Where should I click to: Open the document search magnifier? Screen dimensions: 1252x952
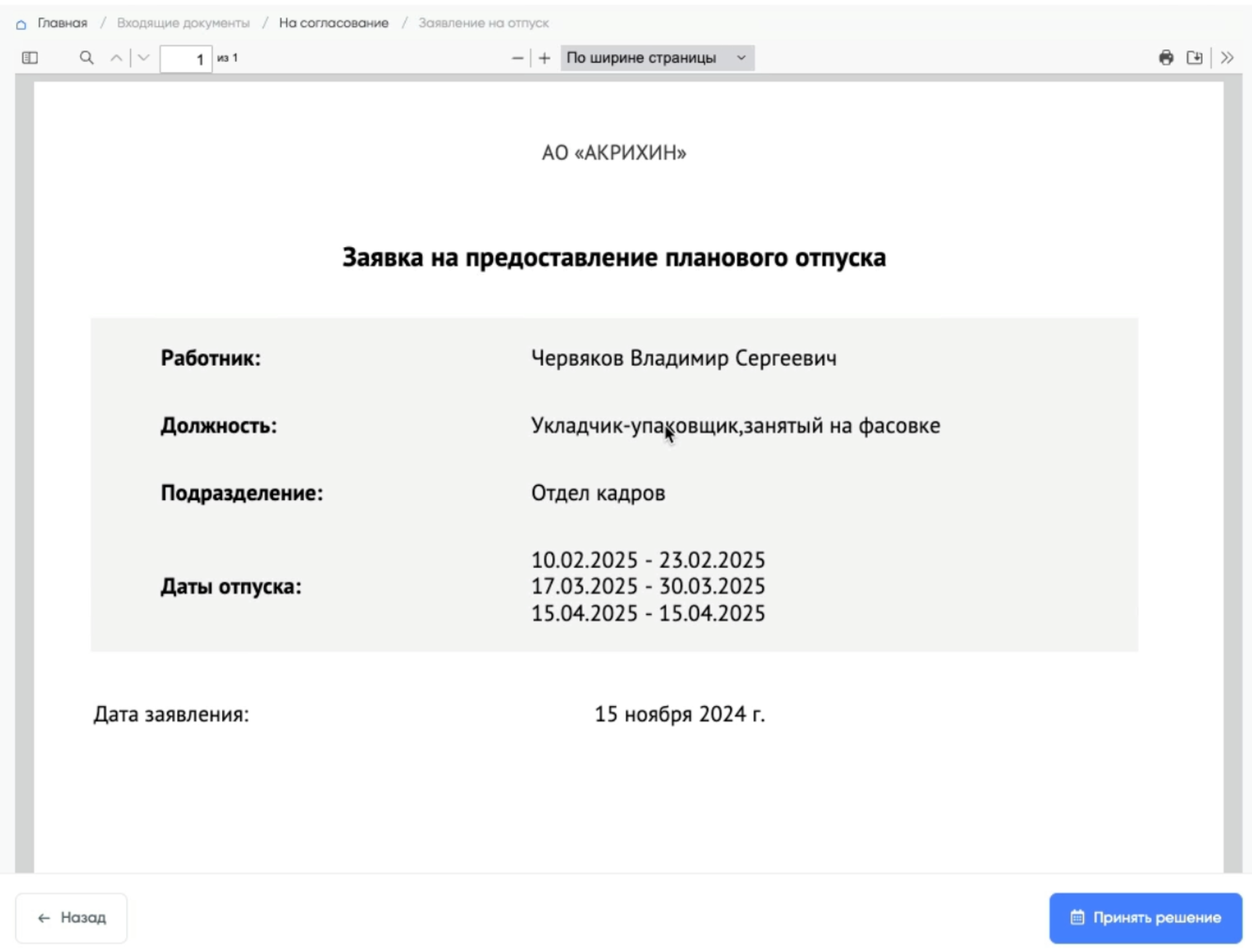click(87, 58)
